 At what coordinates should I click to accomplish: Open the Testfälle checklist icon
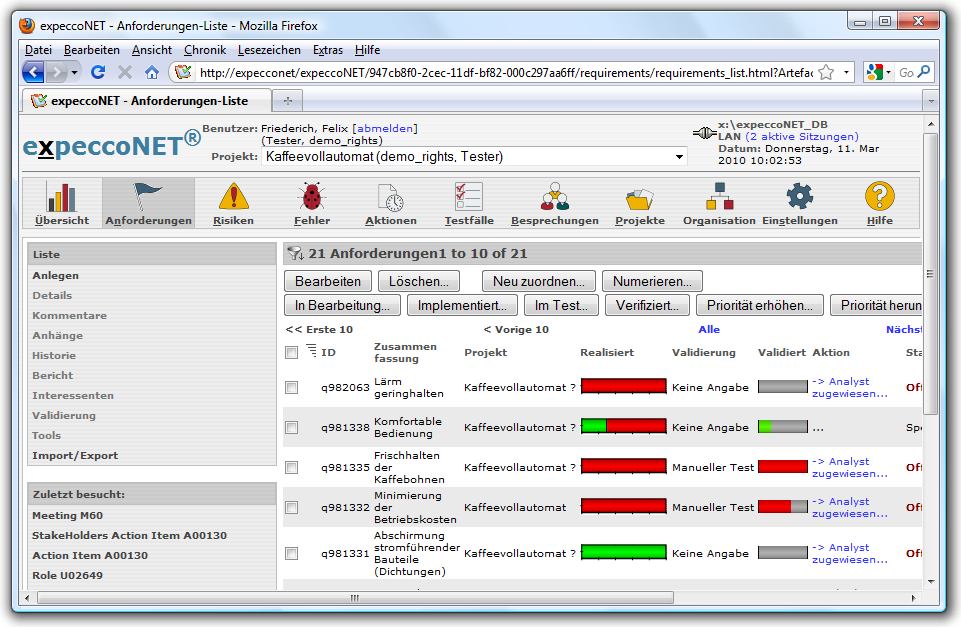pyautogui.click(x=468, y=198)
